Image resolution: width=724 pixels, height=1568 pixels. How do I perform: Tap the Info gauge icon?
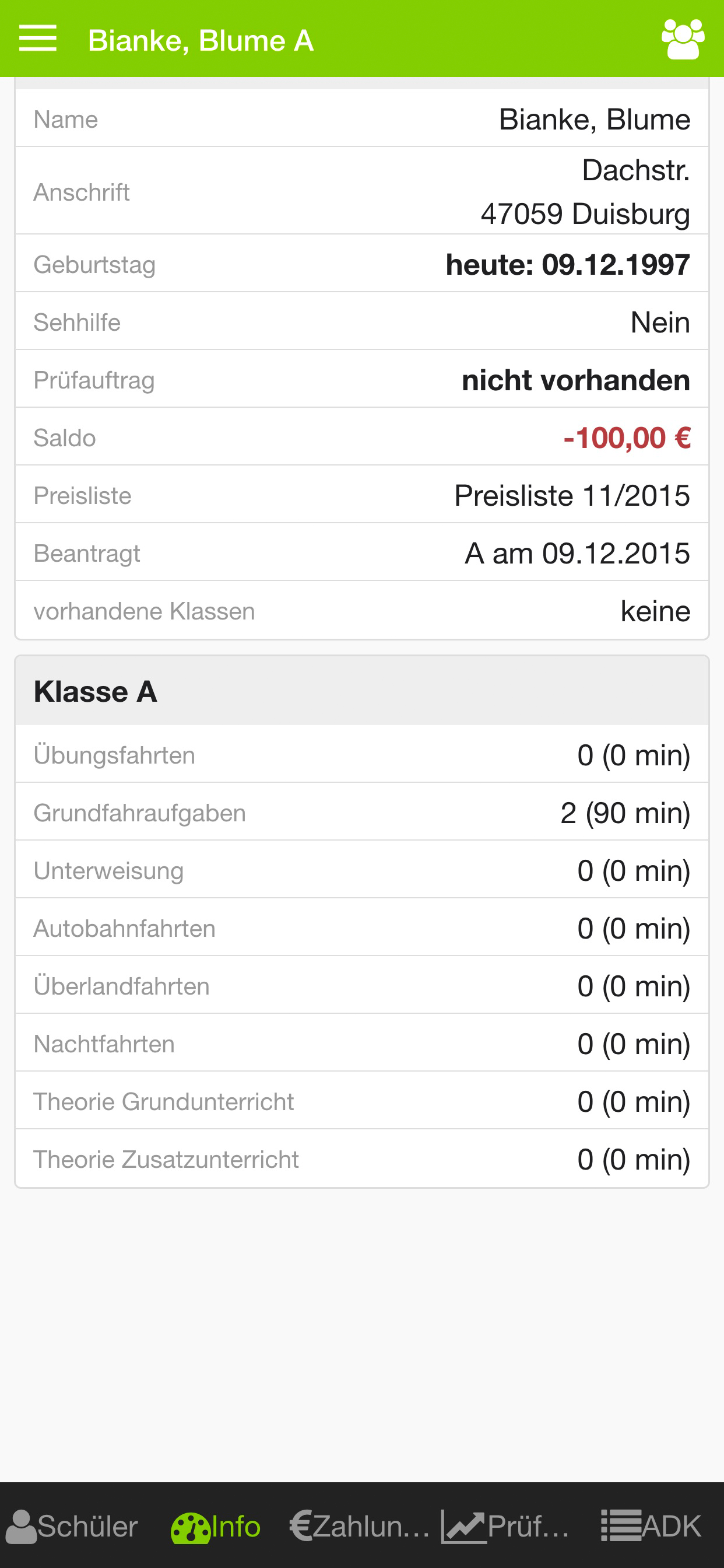pyautogui.click(x=191, y=1527)
